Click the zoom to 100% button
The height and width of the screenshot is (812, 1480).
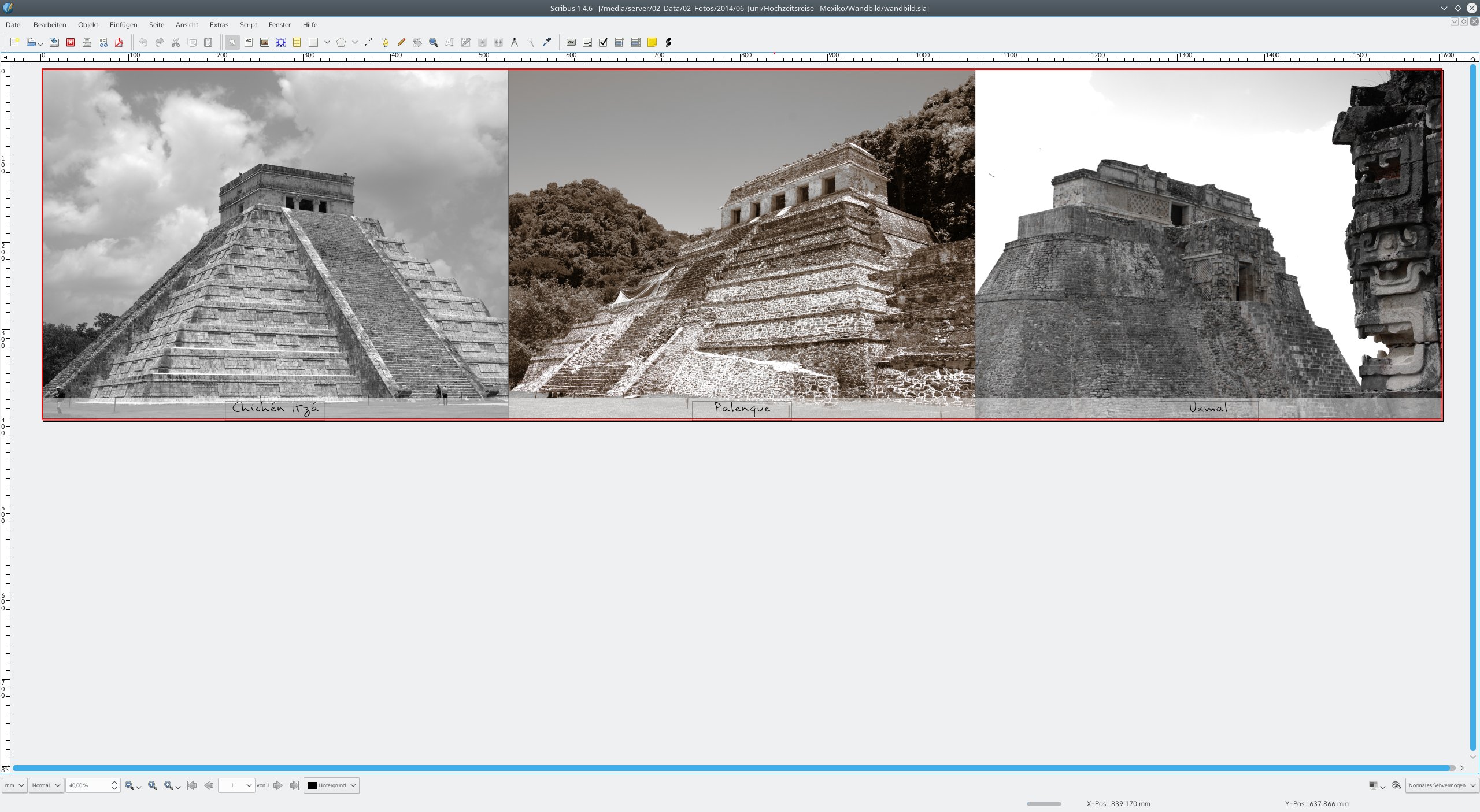tap(153, 785)
